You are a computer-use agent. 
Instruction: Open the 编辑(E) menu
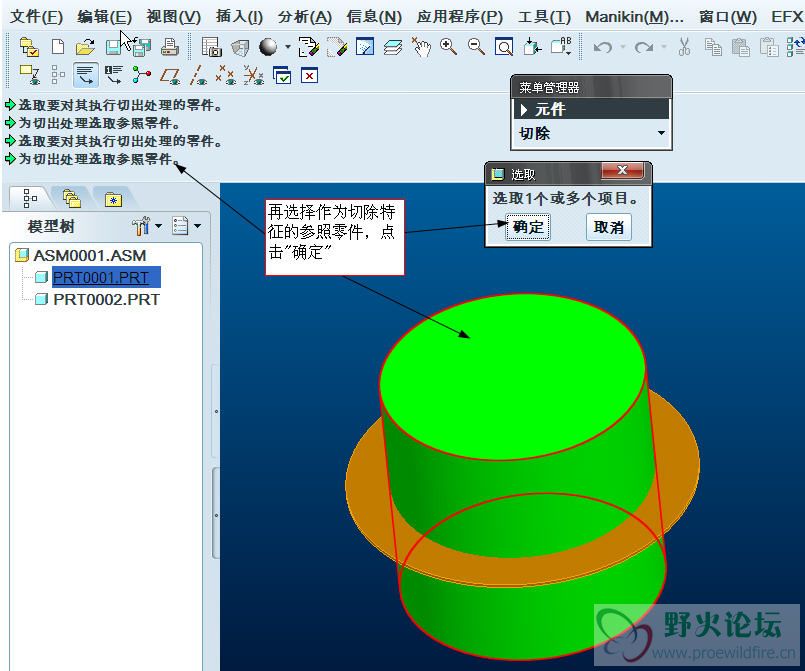point(104,17)
